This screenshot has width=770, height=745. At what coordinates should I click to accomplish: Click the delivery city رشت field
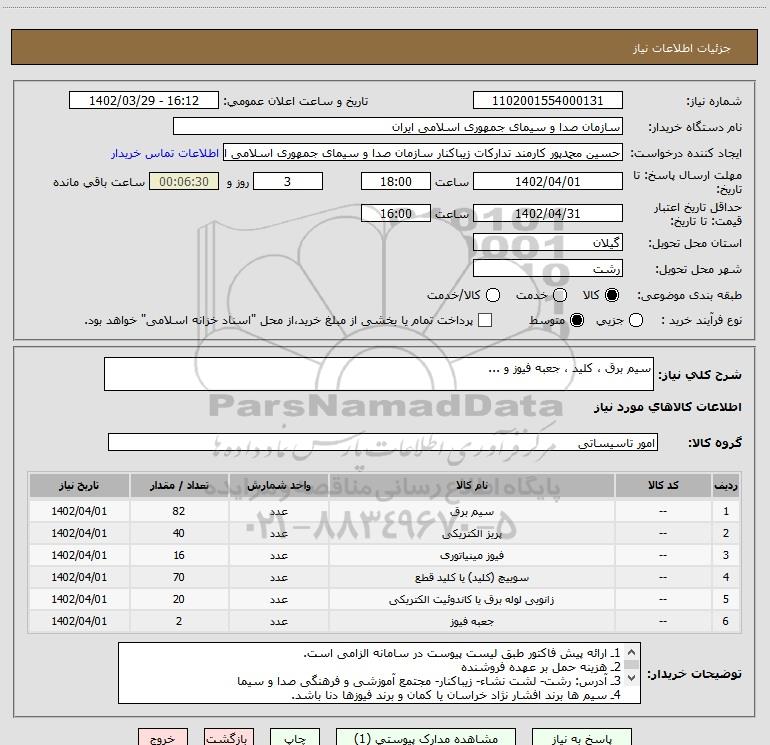coord(548,269)
